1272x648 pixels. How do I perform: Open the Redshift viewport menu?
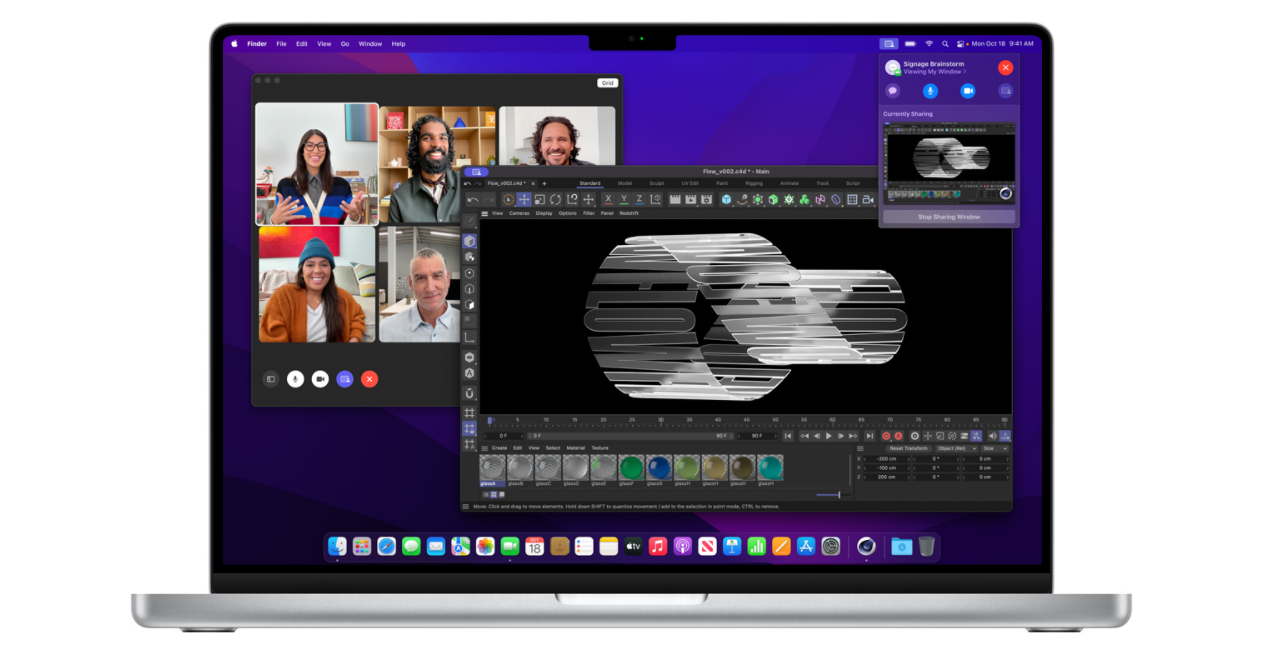[x=629, y=213]
